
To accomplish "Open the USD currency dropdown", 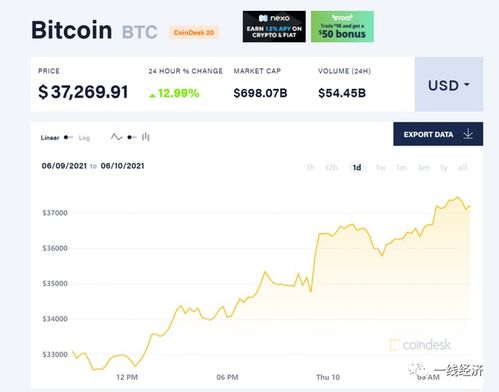I will (449, 84).
